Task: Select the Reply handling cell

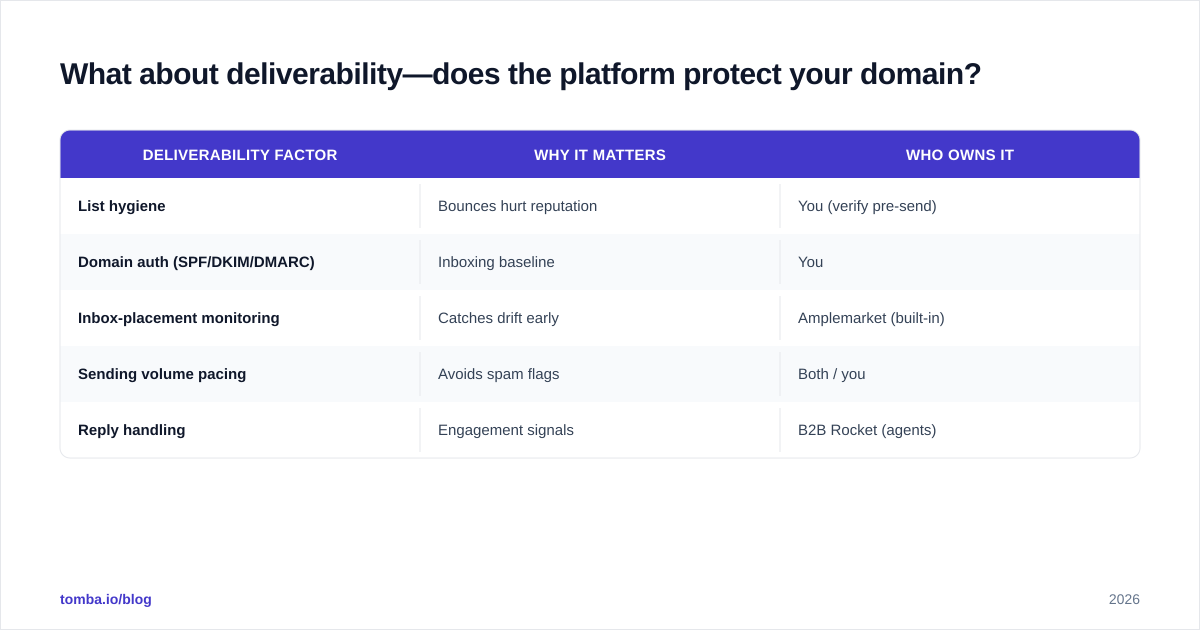Action: (240, 430)
